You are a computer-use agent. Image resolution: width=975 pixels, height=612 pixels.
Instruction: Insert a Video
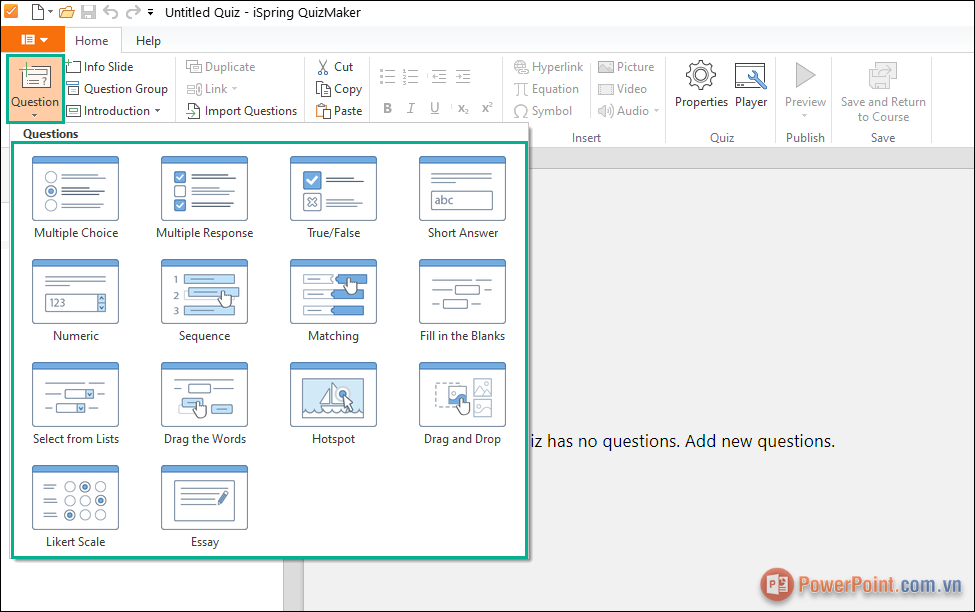(x=622, y=89)
